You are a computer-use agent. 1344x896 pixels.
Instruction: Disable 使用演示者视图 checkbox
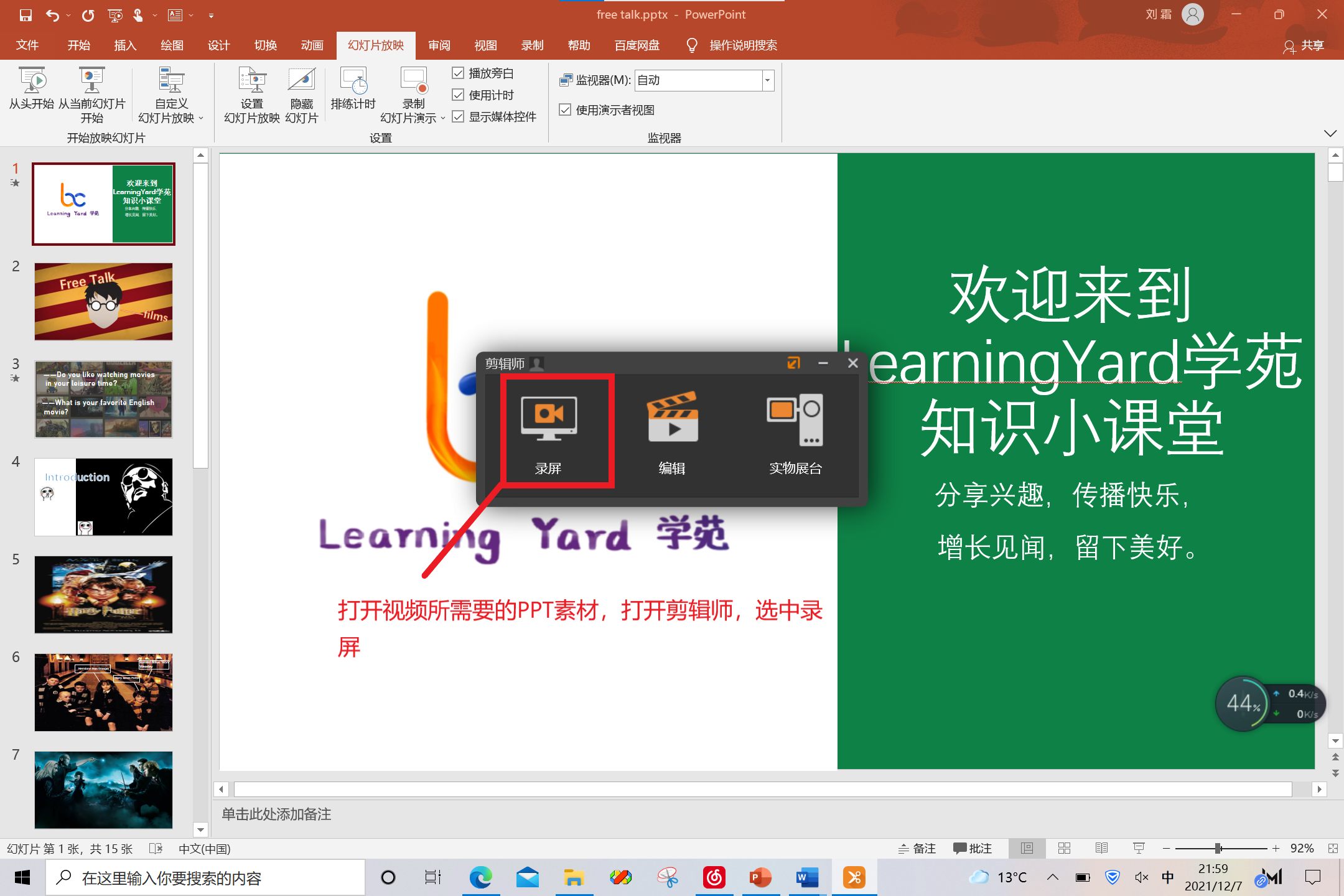(x=565, y=110)
